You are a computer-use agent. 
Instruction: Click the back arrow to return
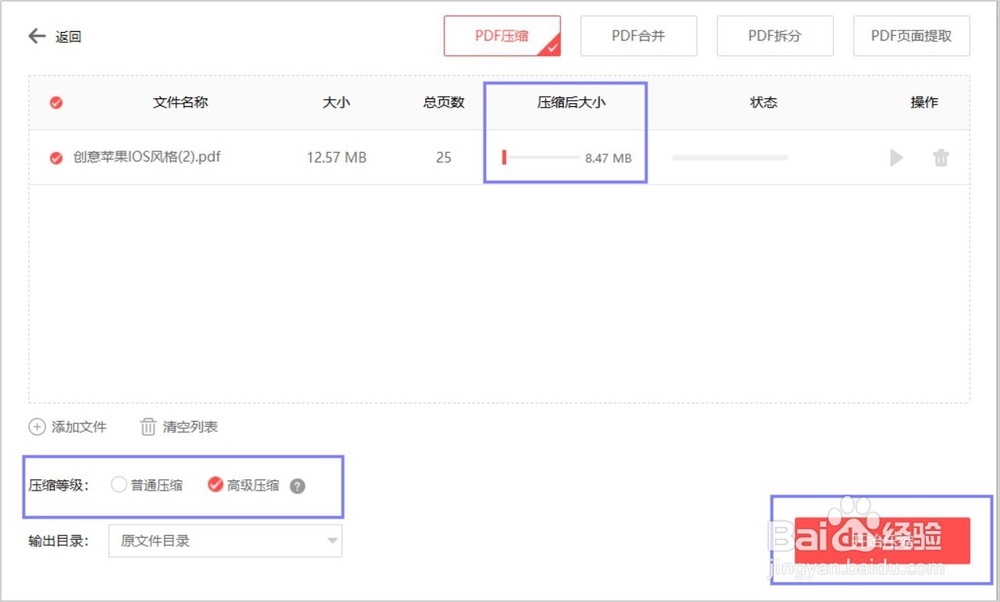36,35
